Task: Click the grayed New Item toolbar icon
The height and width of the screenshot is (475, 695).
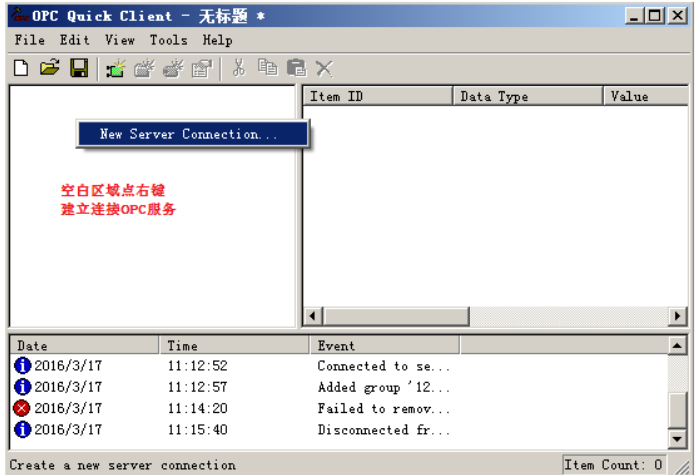Action: [x=173, y=69]
